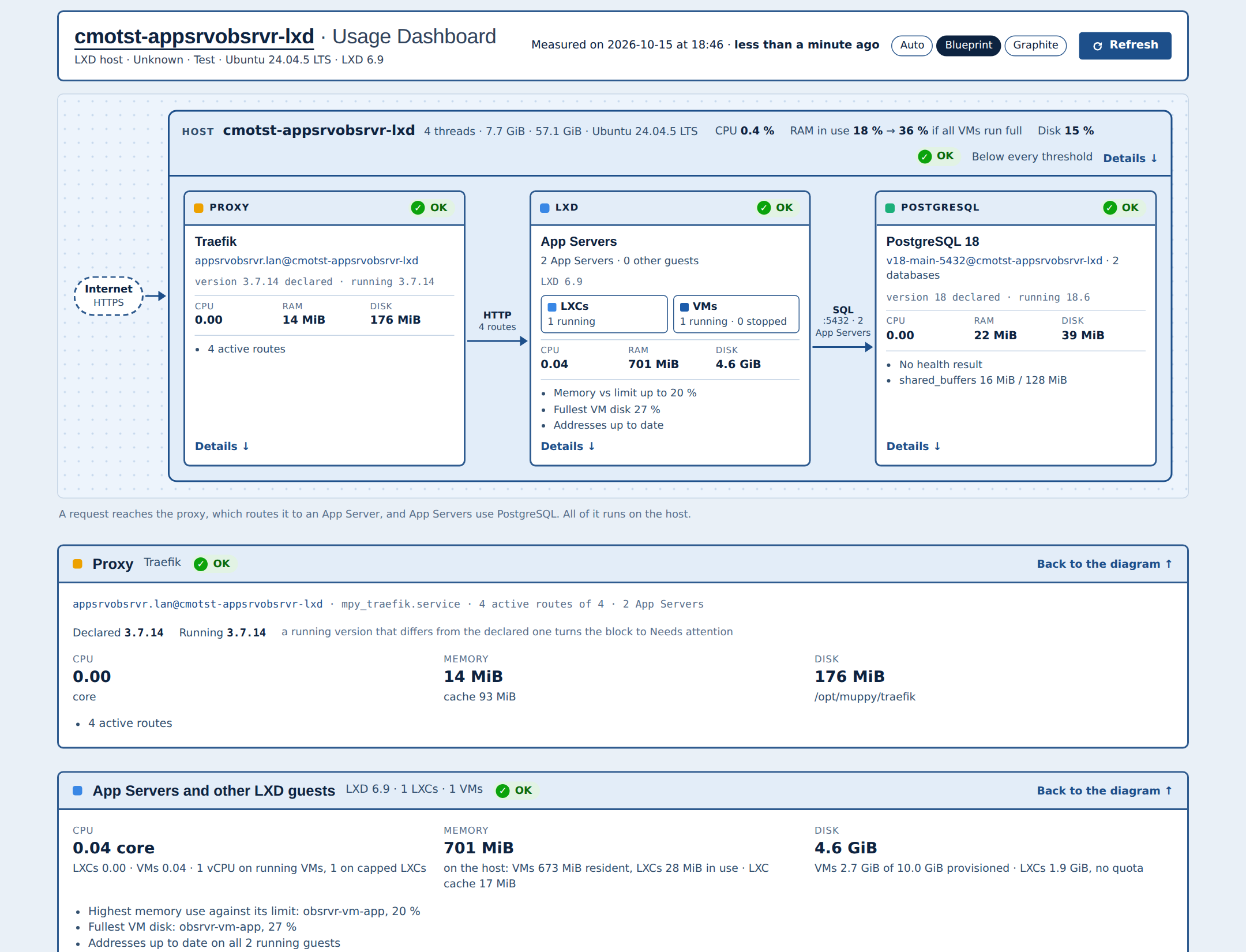Click the LXCs blue square icon
Screen dimensions: 1246x952
point(552,307)
